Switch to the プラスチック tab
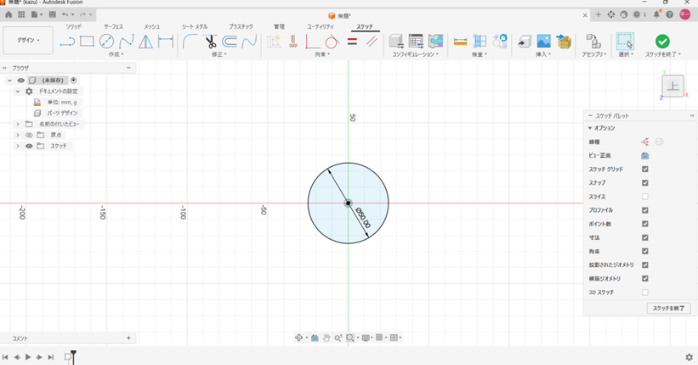Screen dimensions: 698x365 (241, 27)
